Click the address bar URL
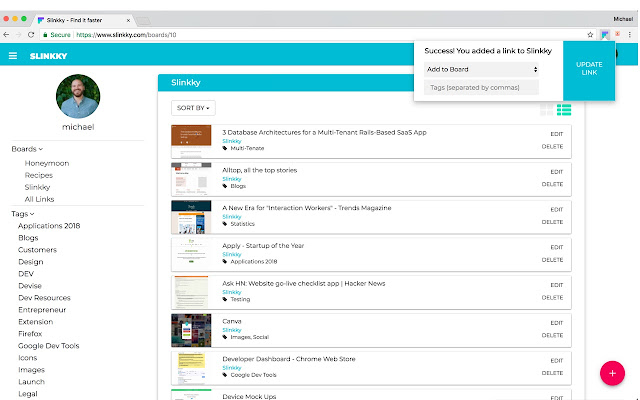The width and height of the screenshot is (640, 400). click(x=127, y=35)
